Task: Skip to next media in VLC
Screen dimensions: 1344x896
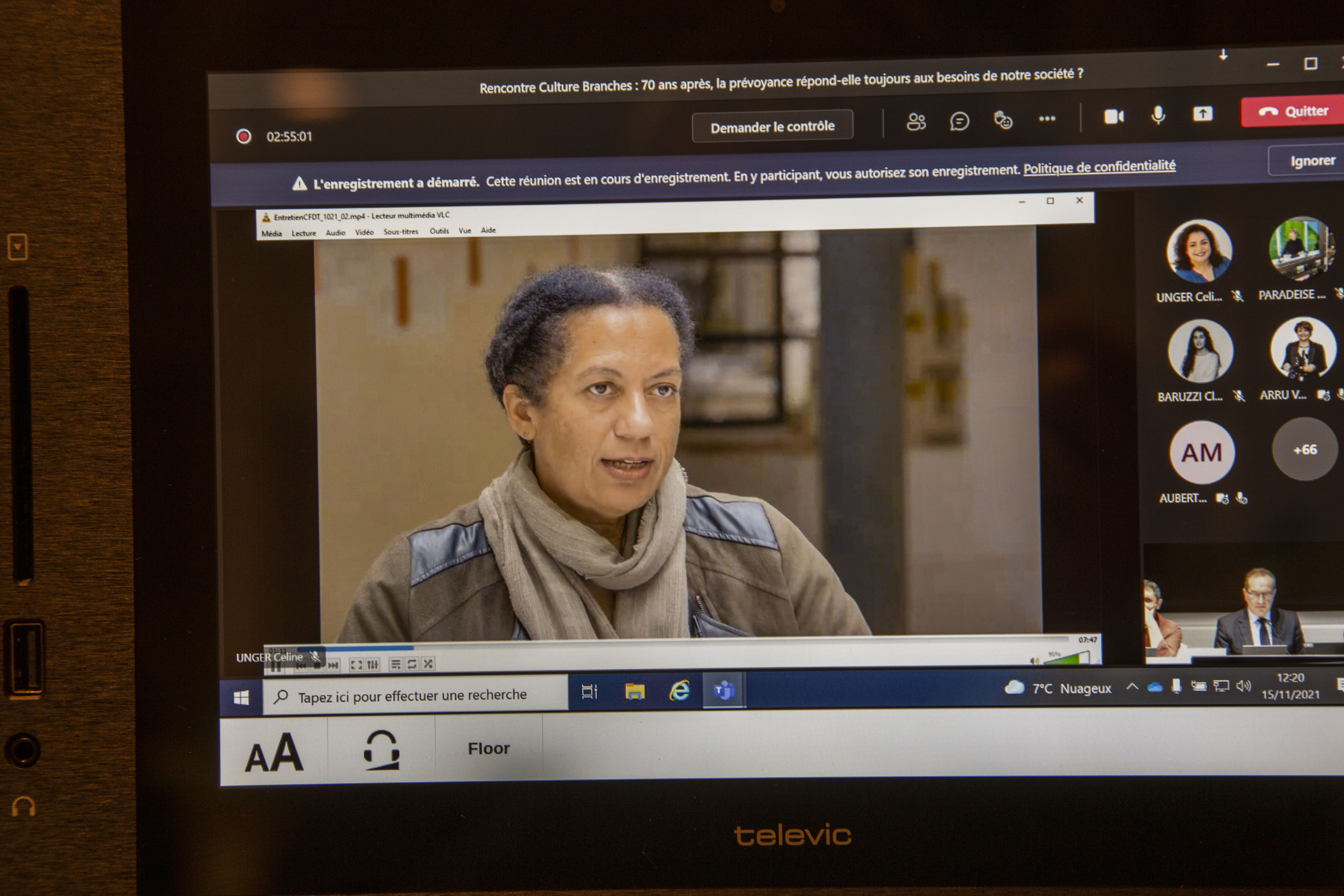Action: pyautogui.click(x=333, y=665)
